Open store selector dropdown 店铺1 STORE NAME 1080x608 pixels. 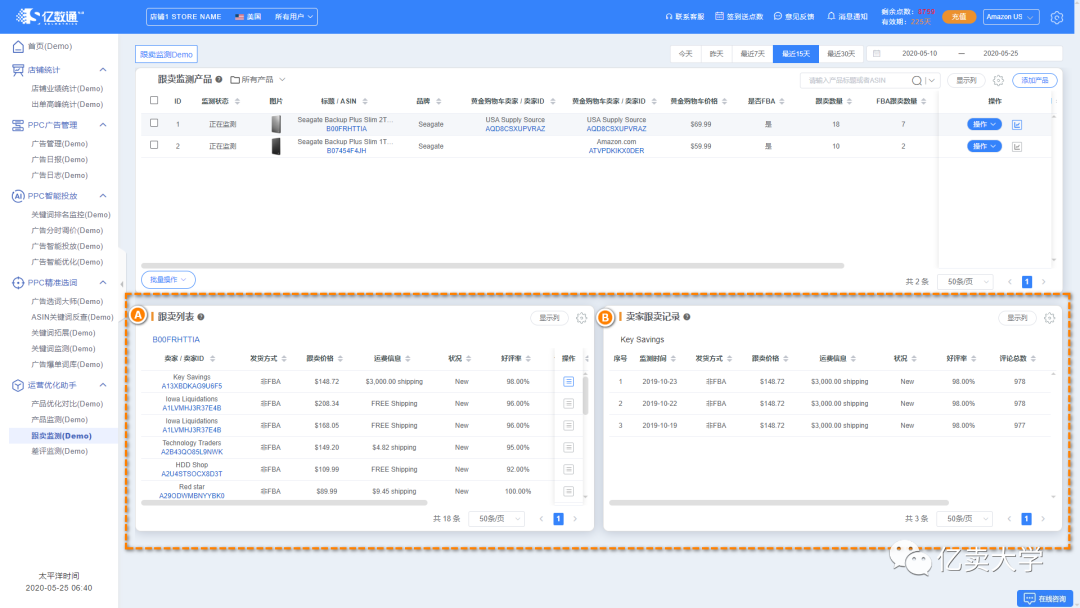pyautogui.click(x=231, y=17)
